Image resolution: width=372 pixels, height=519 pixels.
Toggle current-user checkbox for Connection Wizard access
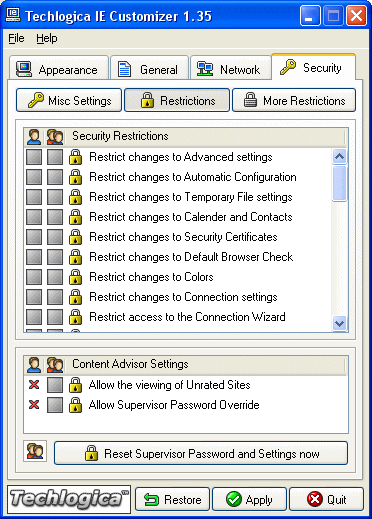(34, 317)
